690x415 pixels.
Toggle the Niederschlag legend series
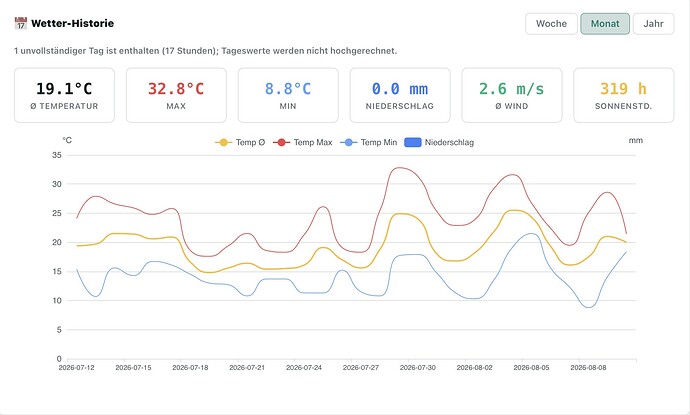439,142
